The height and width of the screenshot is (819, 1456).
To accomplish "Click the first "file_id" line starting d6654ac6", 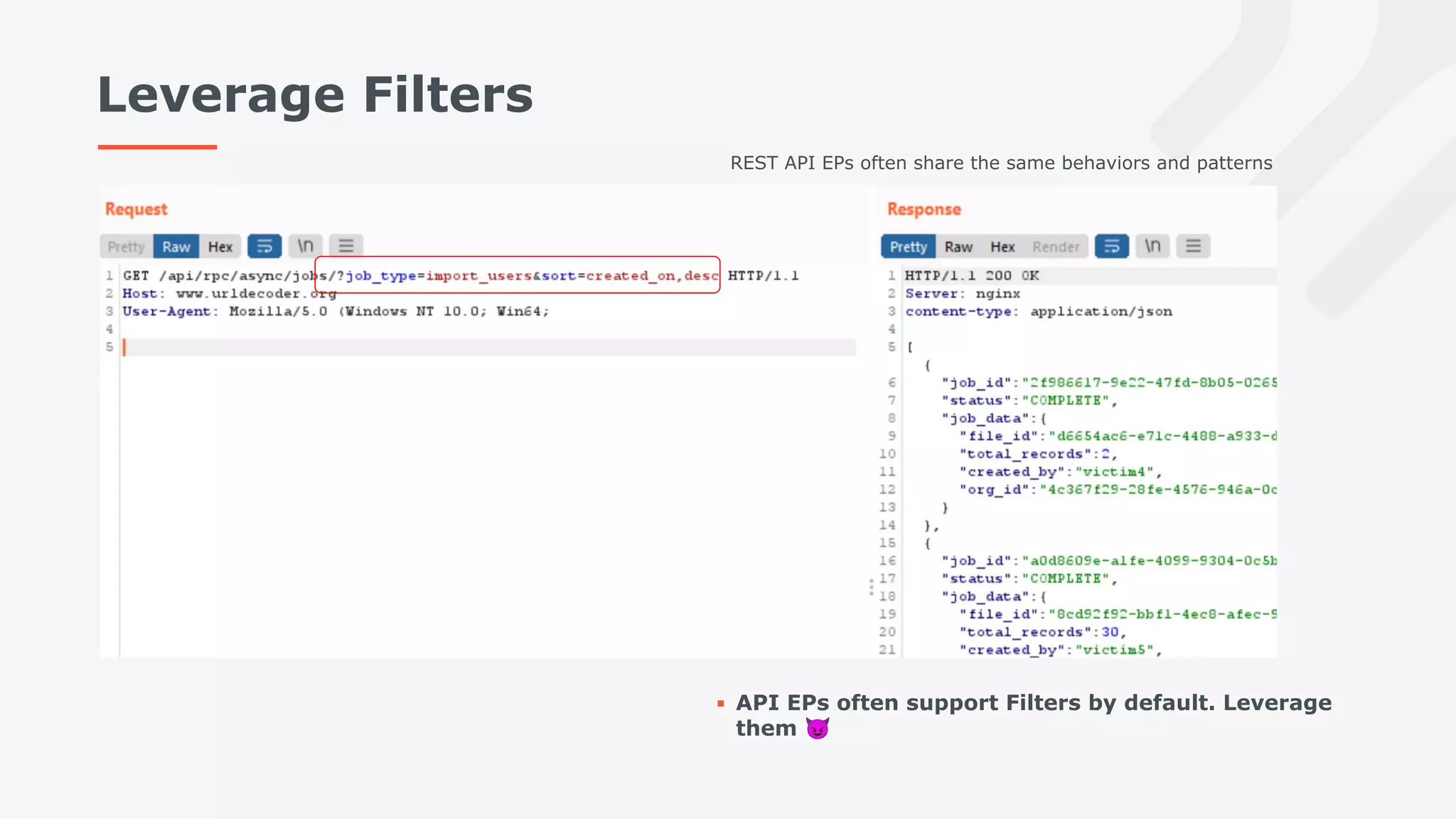I will pos(1118,437).
